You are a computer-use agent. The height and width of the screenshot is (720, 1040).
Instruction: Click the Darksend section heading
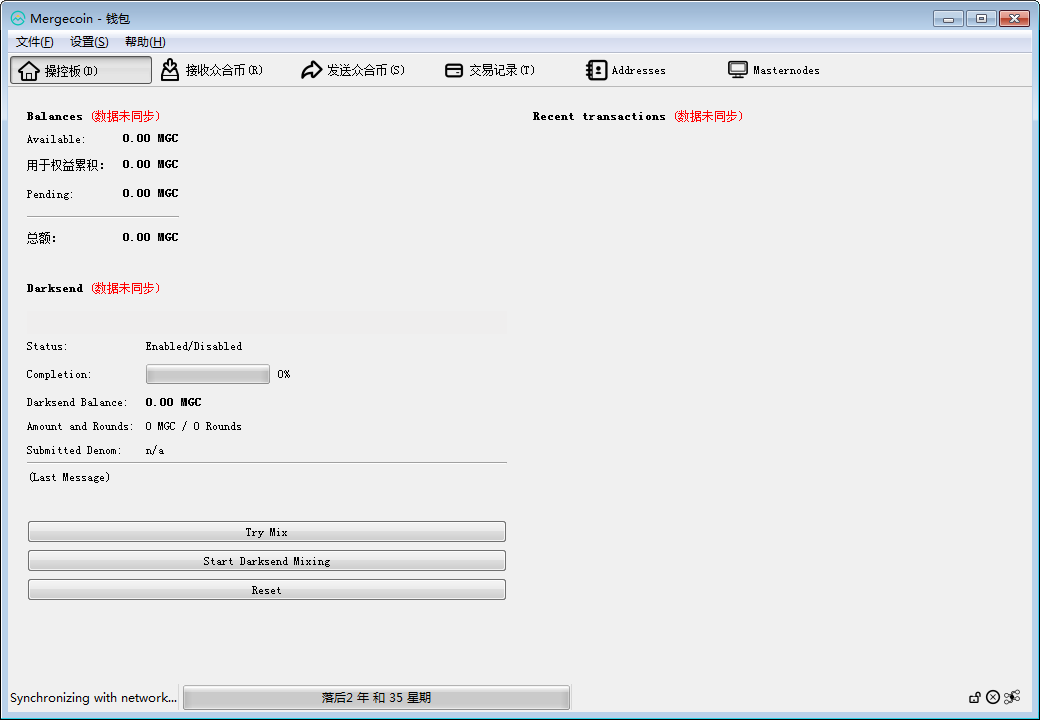[x=54, y=288]
